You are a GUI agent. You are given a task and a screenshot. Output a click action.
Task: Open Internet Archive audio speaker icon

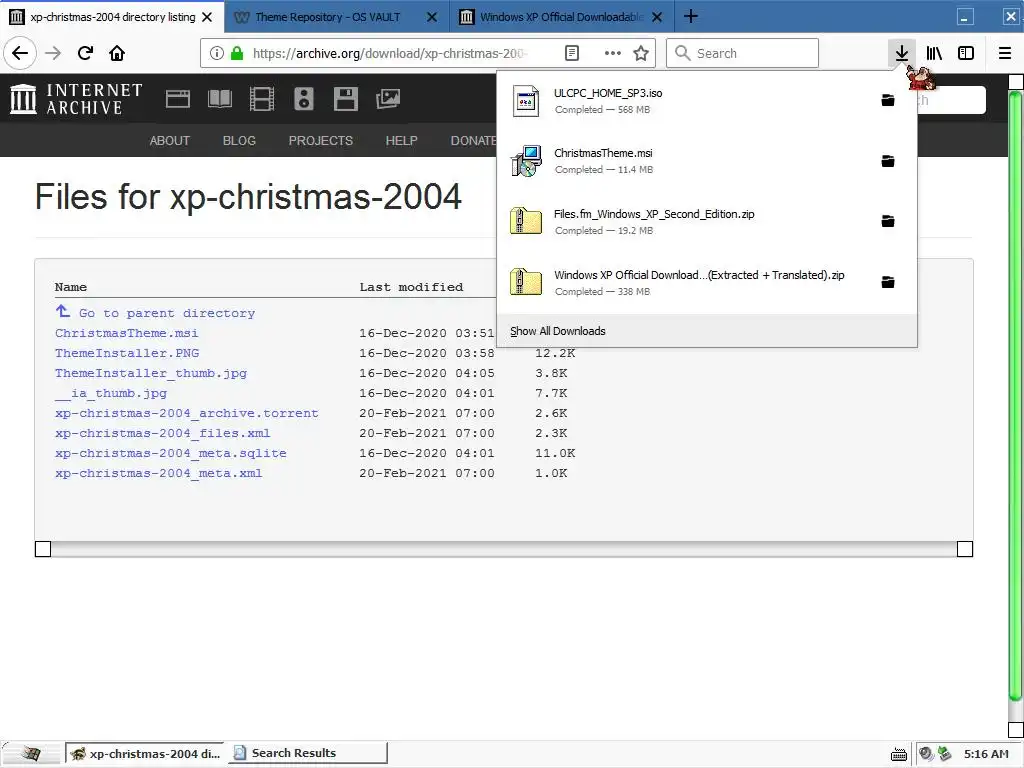(x=304, y=99)
